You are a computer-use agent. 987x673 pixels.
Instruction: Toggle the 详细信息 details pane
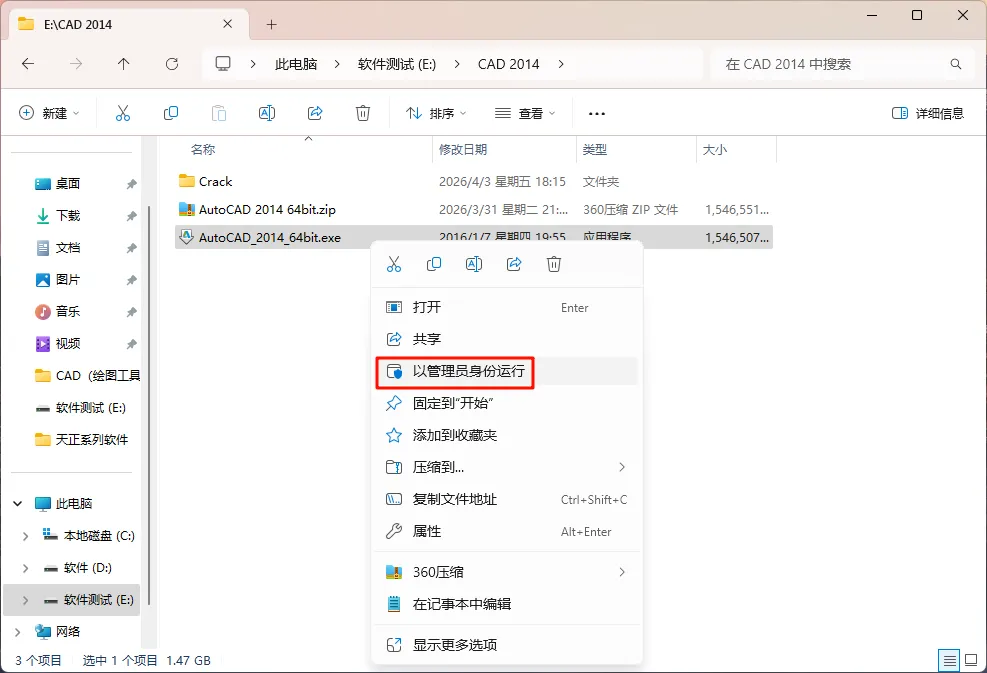click(x=928, y=113)
